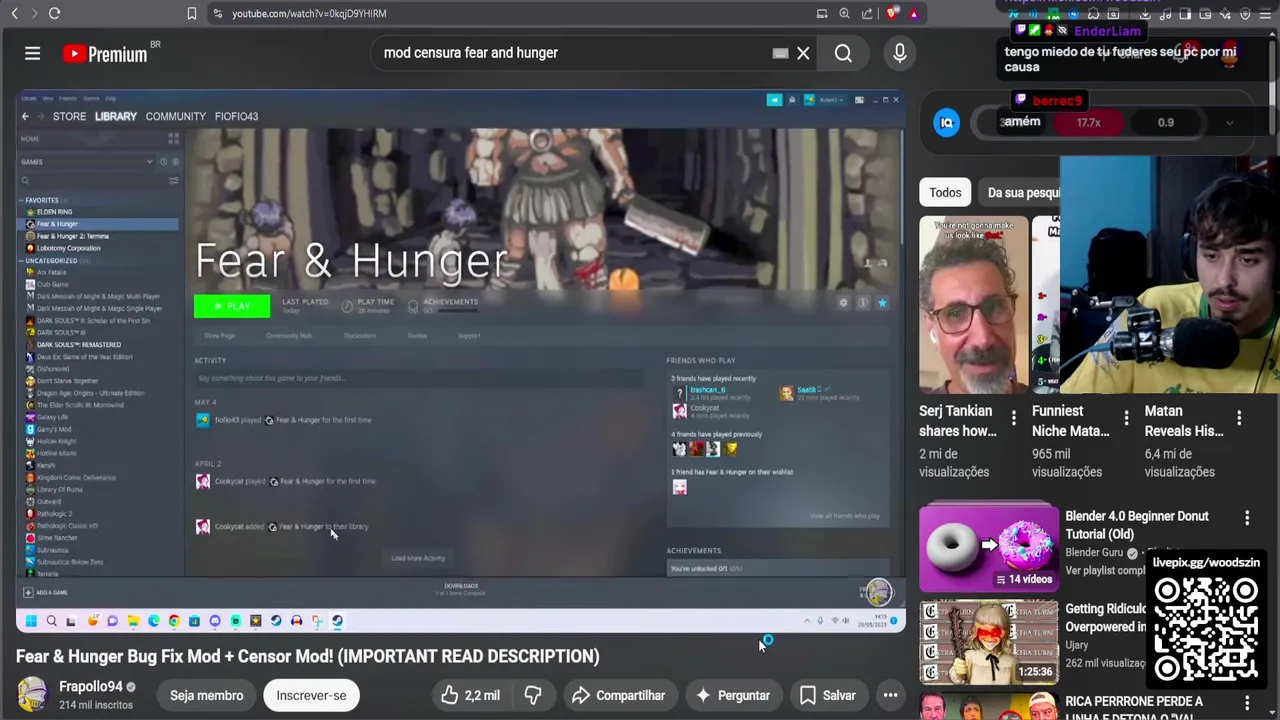Open options for Serj Tankian short

1013,417
